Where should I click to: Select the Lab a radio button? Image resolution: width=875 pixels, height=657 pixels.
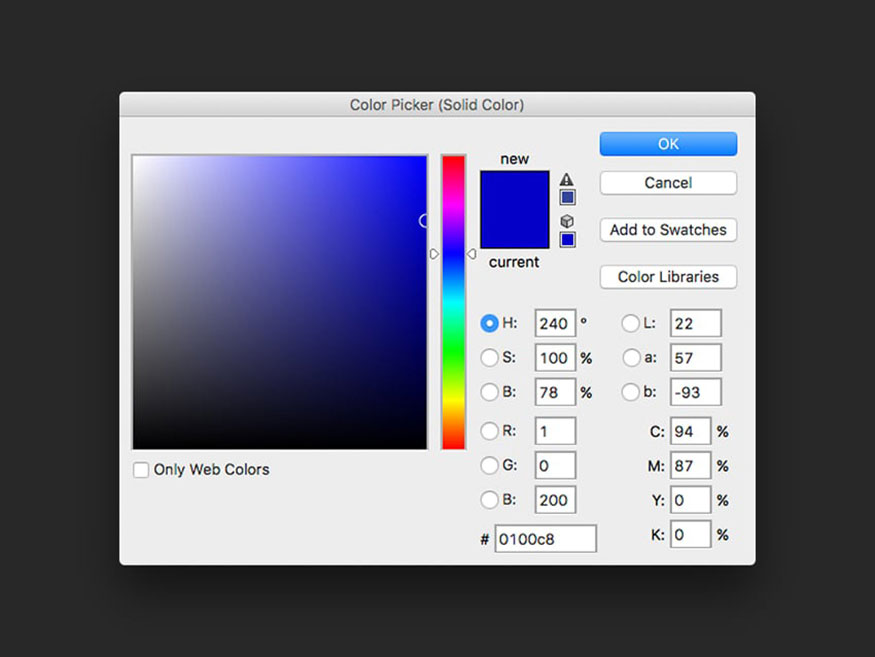(631, 357)
